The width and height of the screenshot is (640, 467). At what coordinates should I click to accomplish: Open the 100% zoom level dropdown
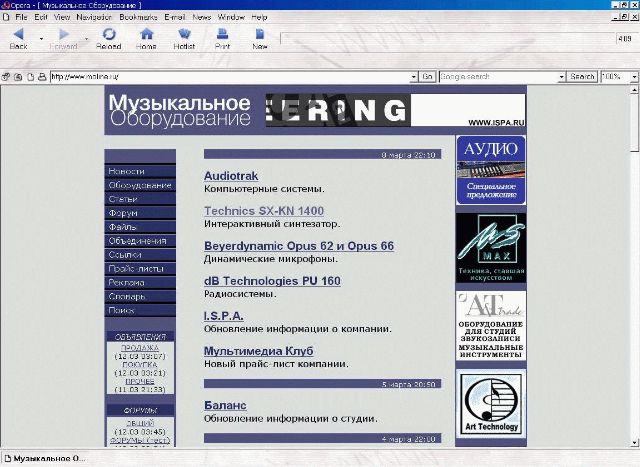pos(634,77)
